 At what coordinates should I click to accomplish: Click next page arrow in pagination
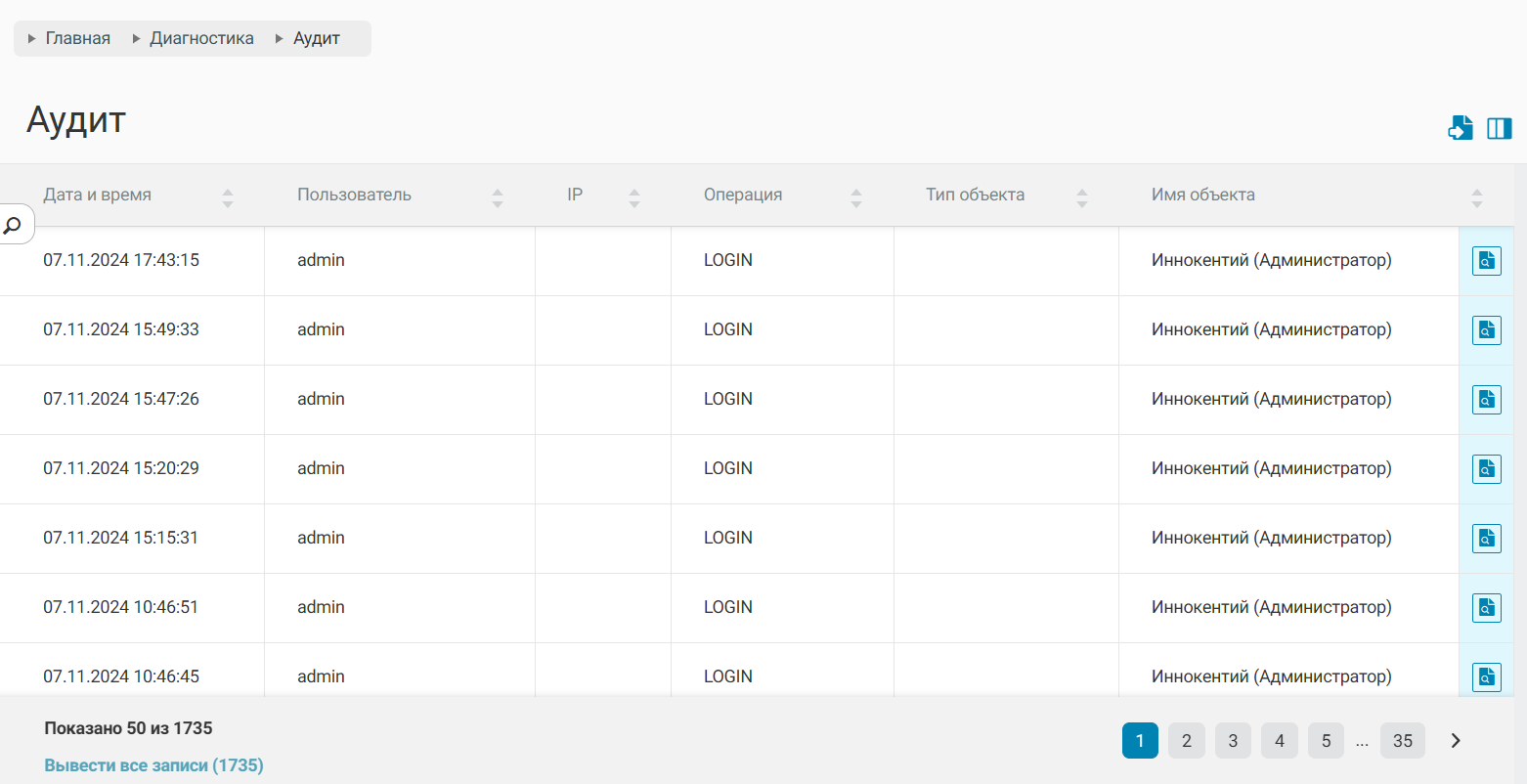pos(1455,741)
